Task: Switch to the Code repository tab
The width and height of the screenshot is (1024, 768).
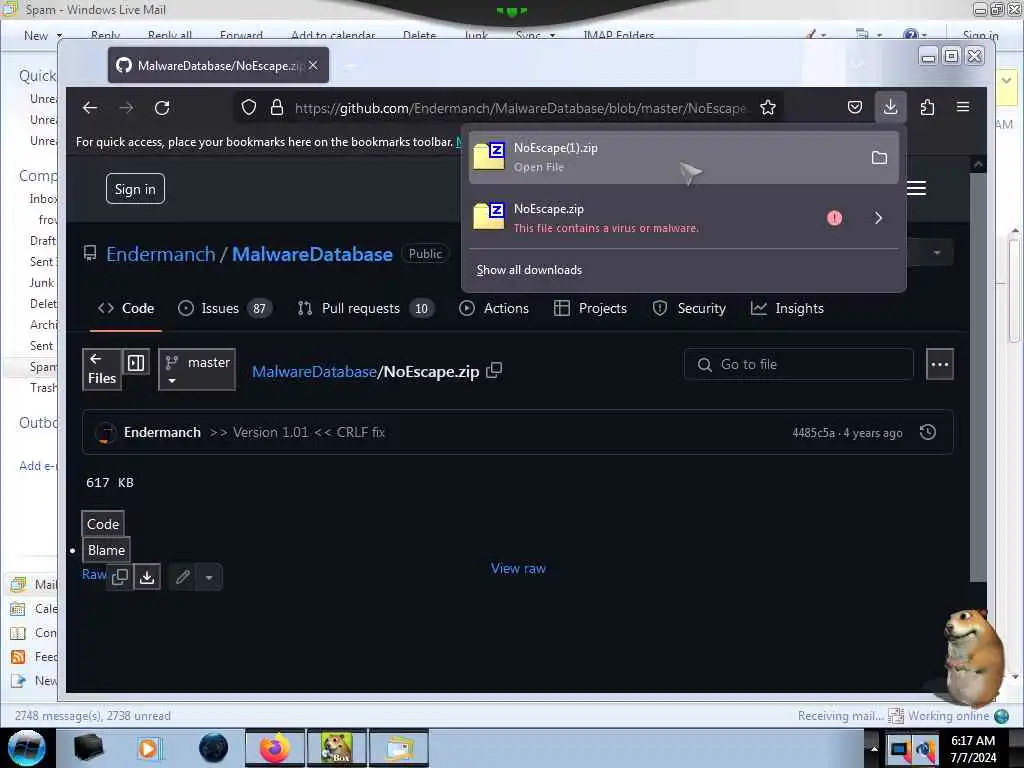Action: (126, 308)
